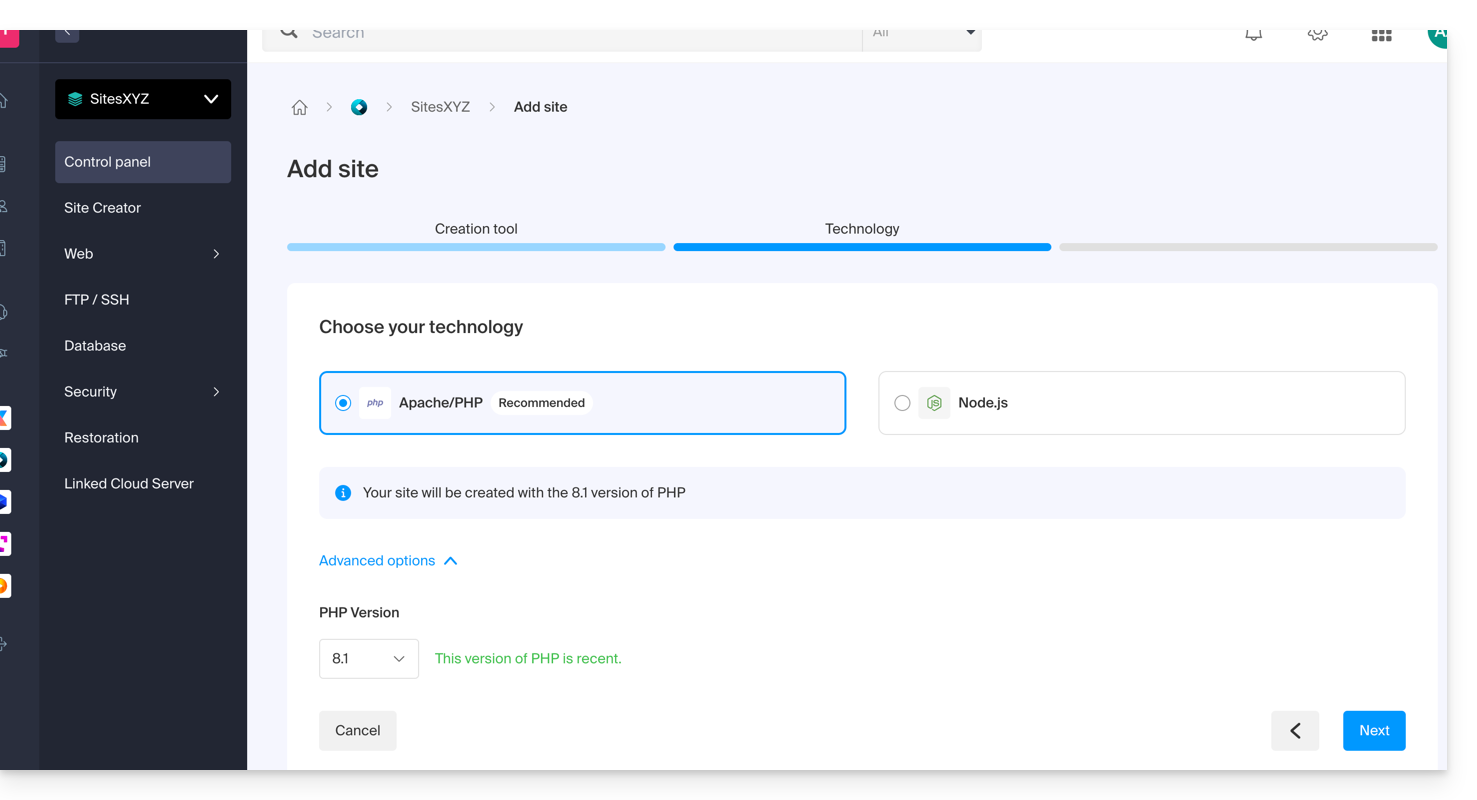The image size is (1477, 800).
Task: Select the Node.js radio button
Action: point(902,403)
